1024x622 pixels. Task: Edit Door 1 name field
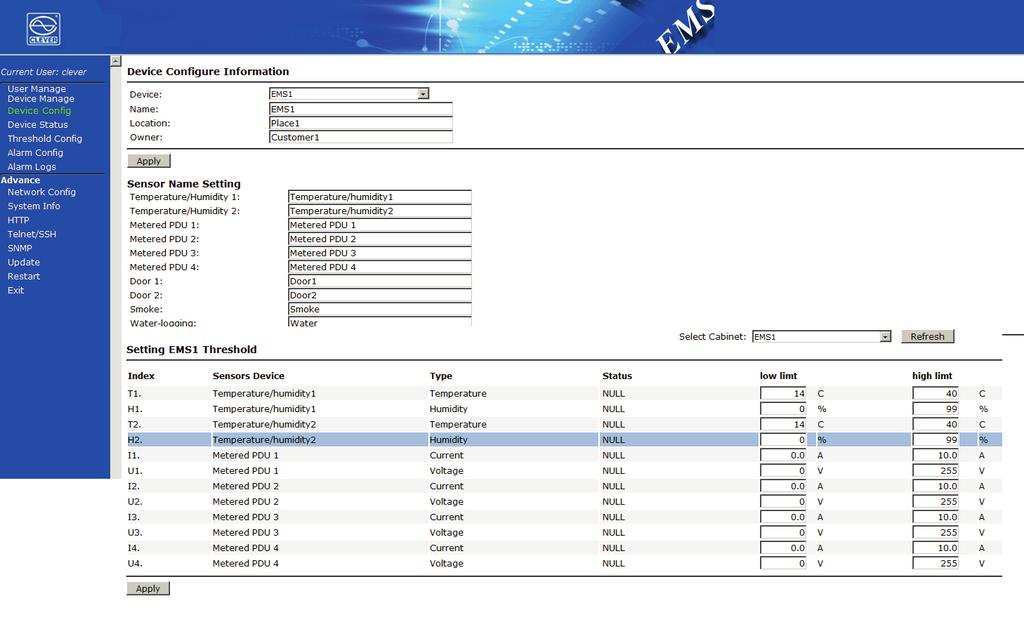(x=379, y=281)
